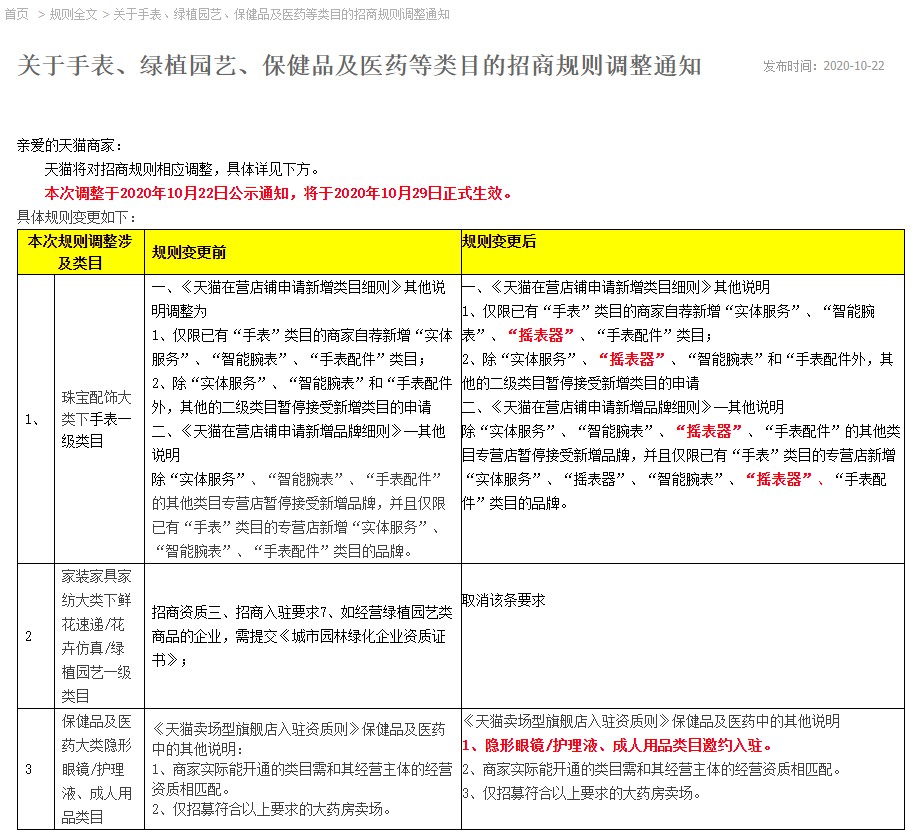This screenshot has width=915, height=837.
Task: Select the main heading 关于手表、绿植园艺 title
Action: 359,65
